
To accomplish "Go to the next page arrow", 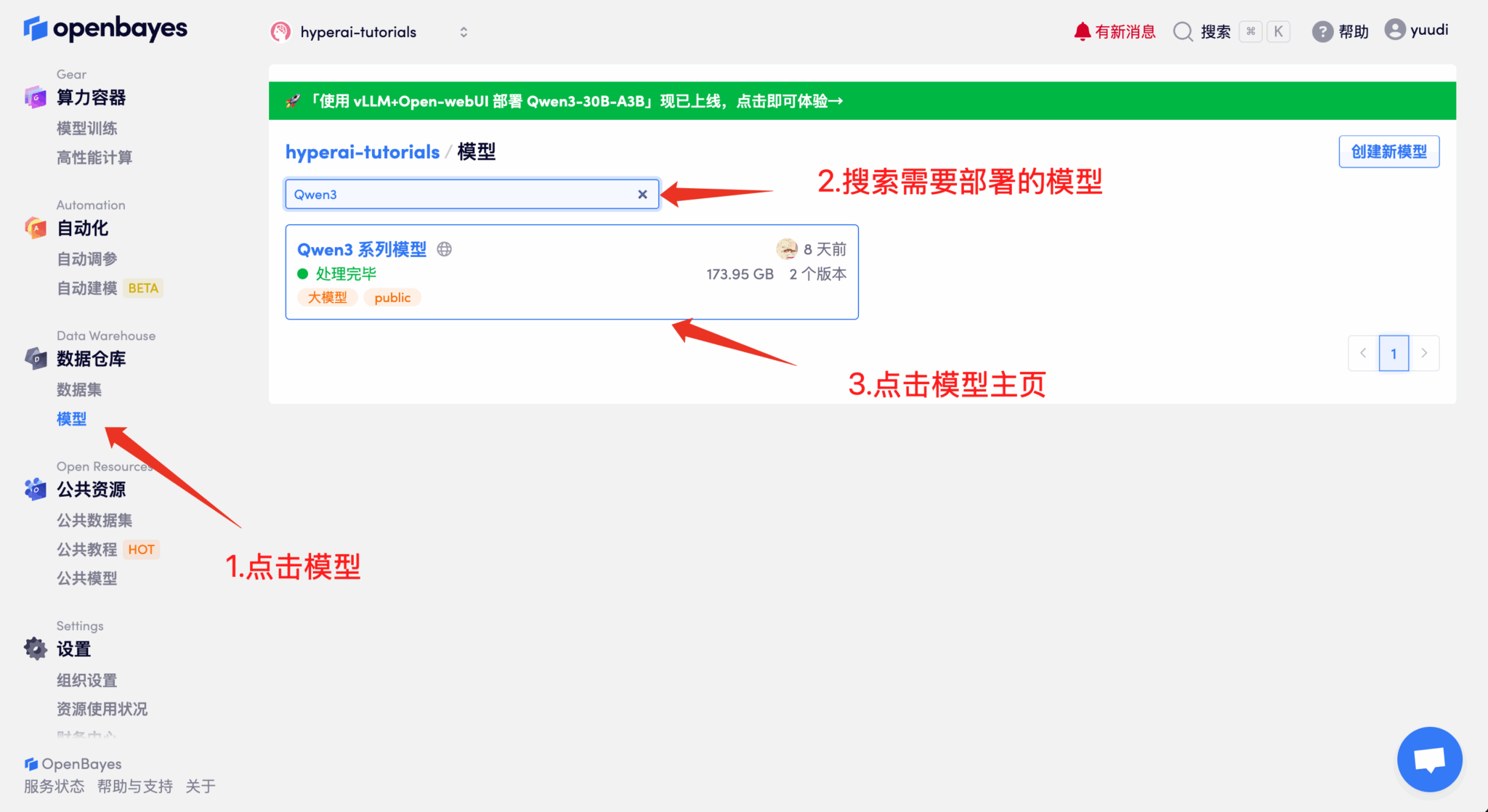I will 1424,353.
